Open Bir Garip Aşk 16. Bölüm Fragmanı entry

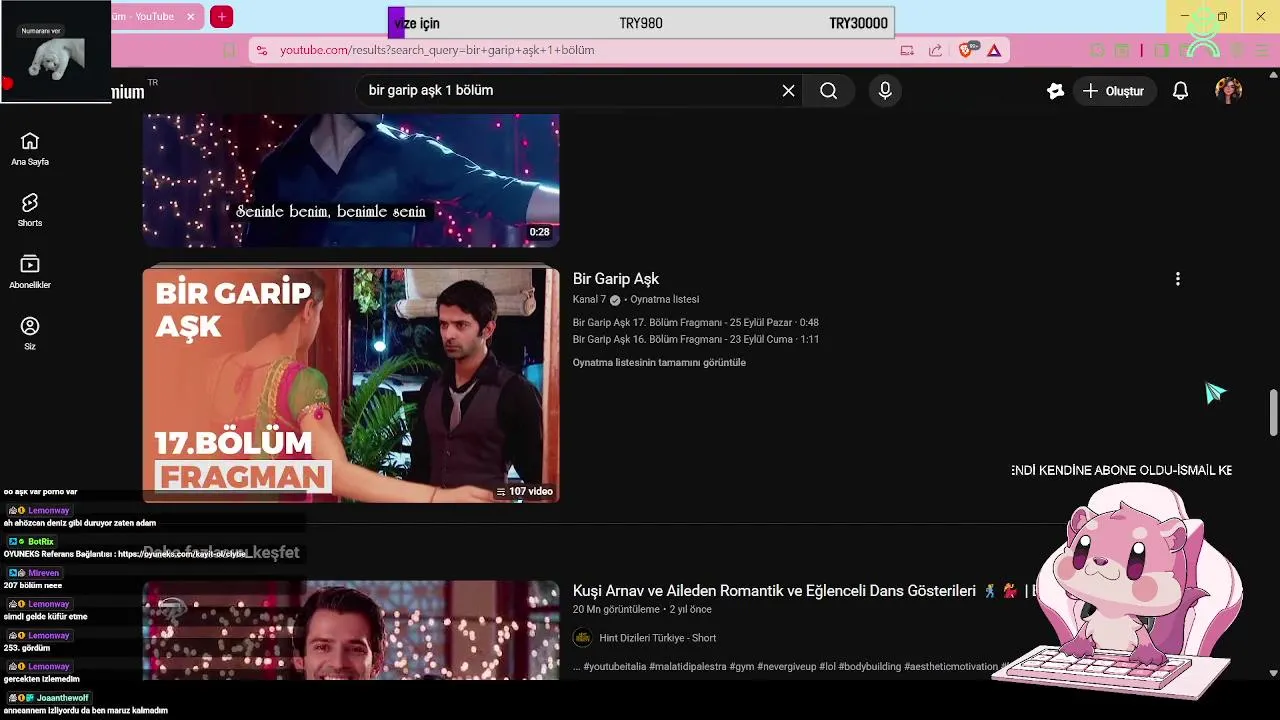(696, 340)
